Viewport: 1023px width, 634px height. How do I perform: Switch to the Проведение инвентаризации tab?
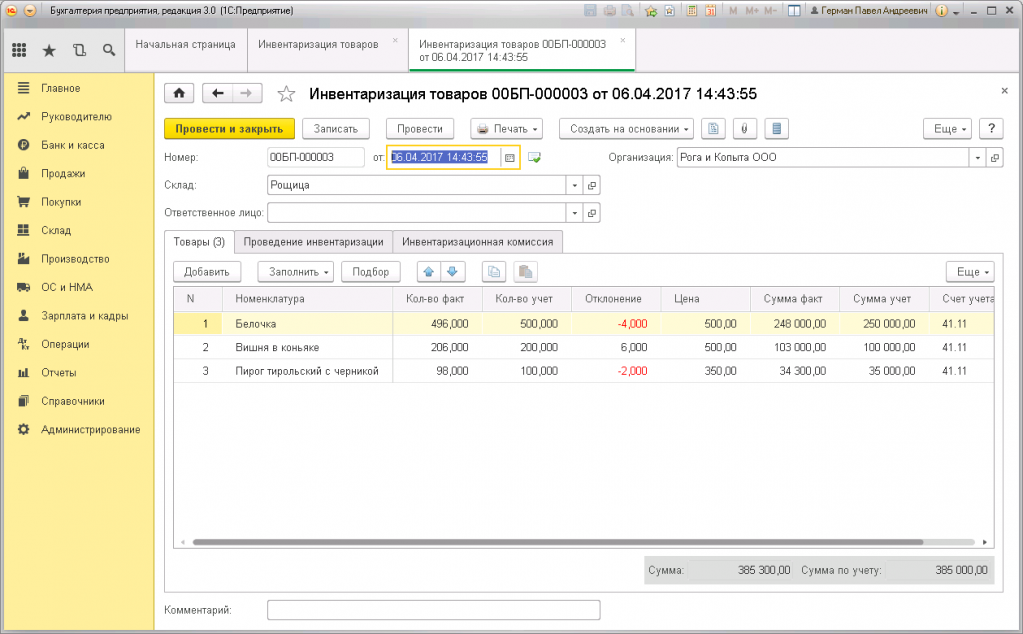point(313,242)
